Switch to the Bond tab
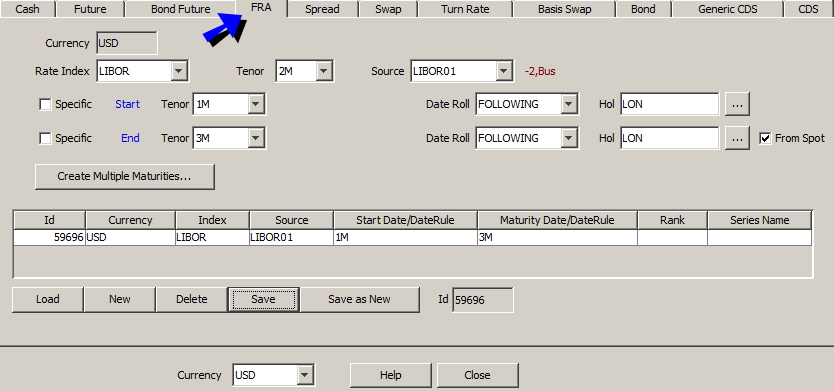Screen dimensions: 834x391 pos(643,9)
